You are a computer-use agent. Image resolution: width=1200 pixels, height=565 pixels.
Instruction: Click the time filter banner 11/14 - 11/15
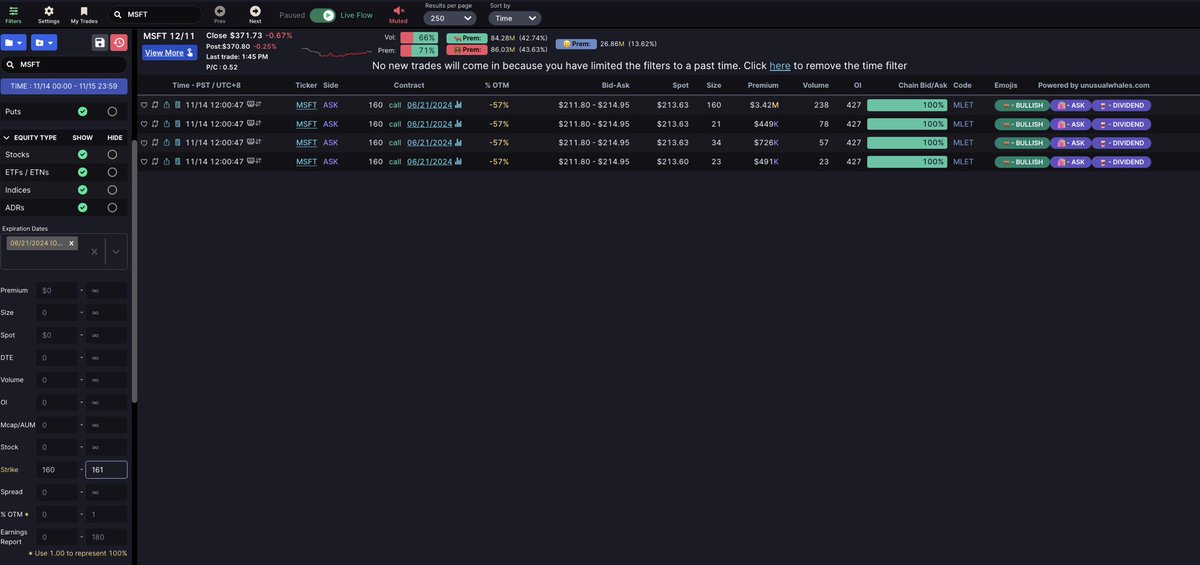pyautogui.click(x=65, y=87)
